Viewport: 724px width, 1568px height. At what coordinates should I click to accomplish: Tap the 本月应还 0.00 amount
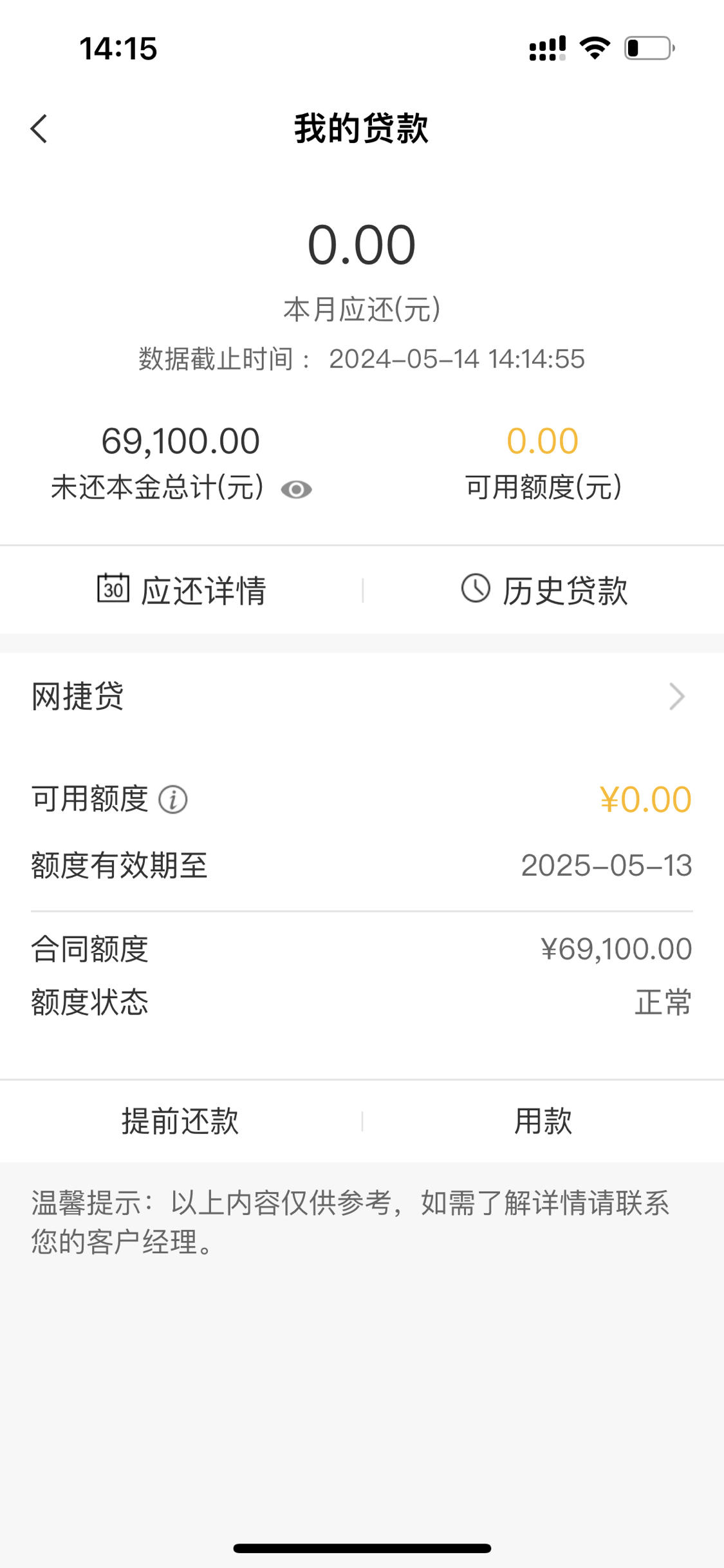click(x=362, y=245)
